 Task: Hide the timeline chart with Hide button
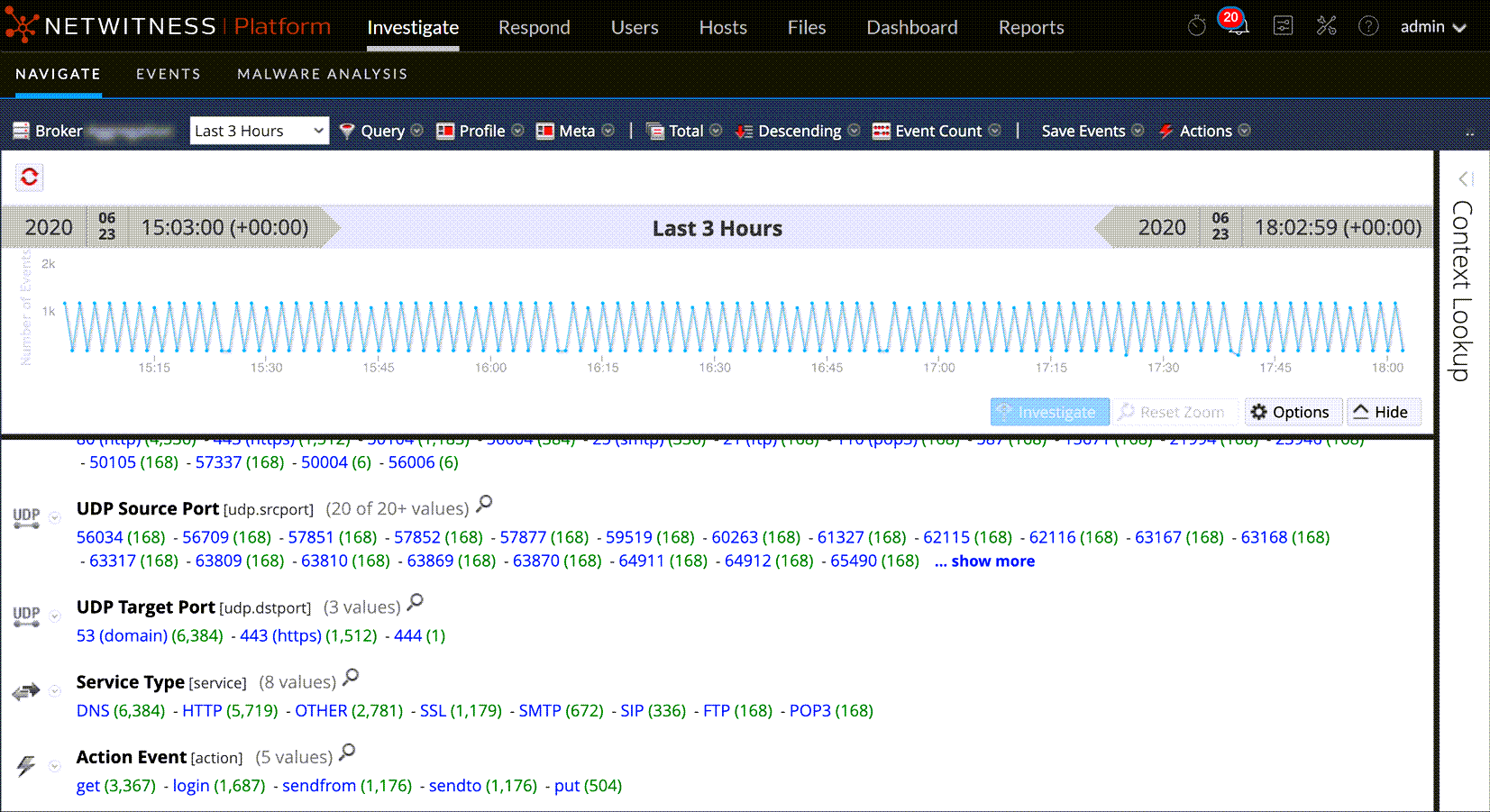tap(1383, 412)
